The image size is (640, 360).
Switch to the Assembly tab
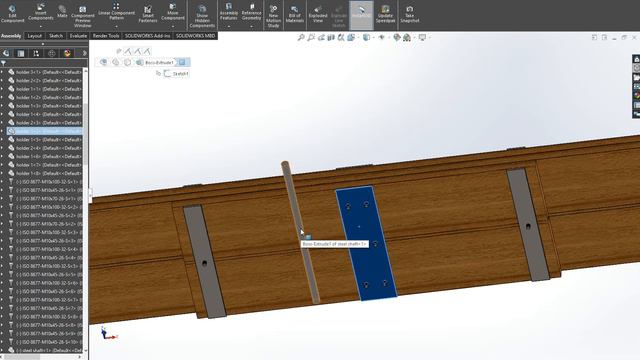[11, 36]
